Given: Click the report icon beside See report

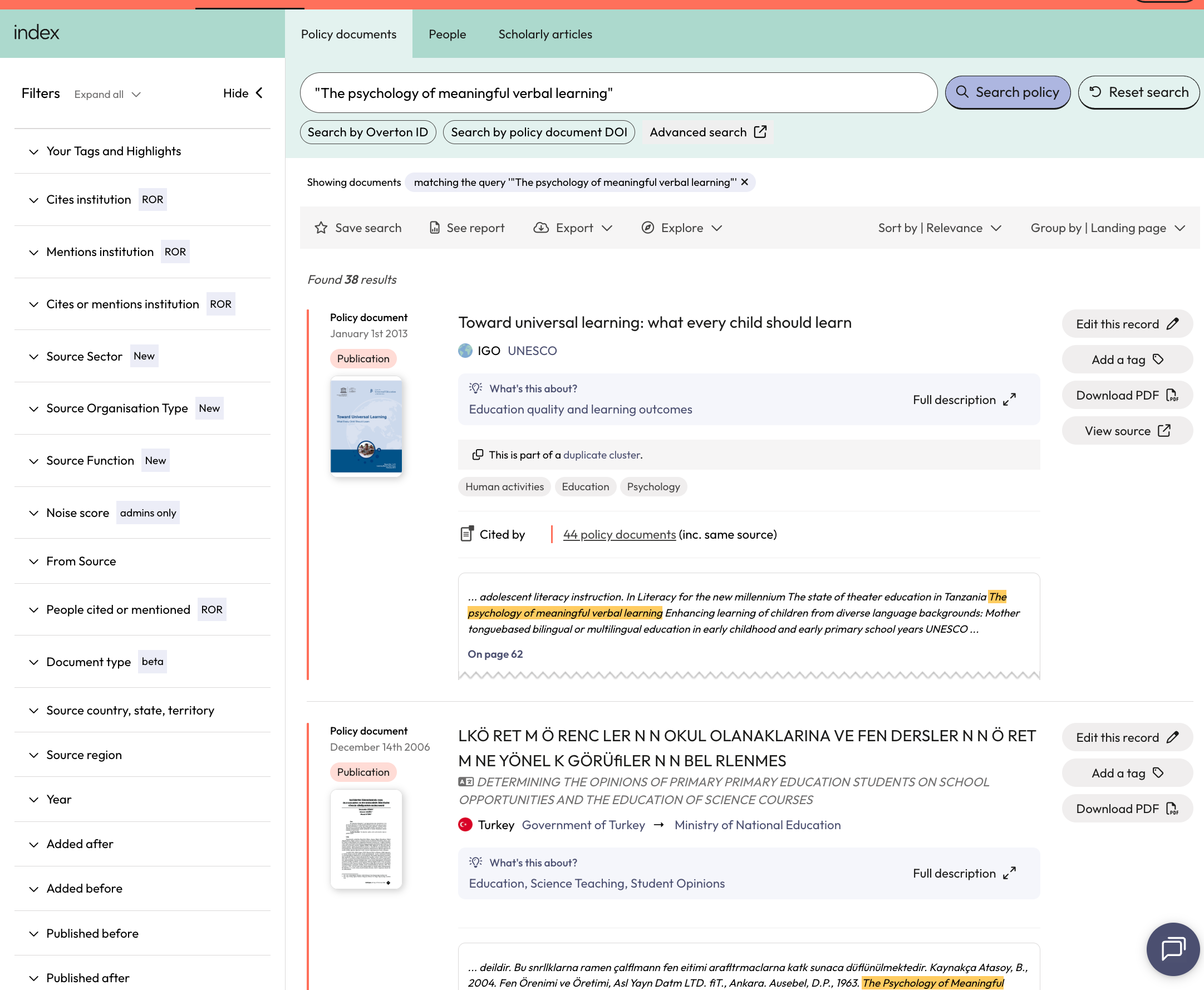Looking at the screenshot, I should tap(435, 228).
